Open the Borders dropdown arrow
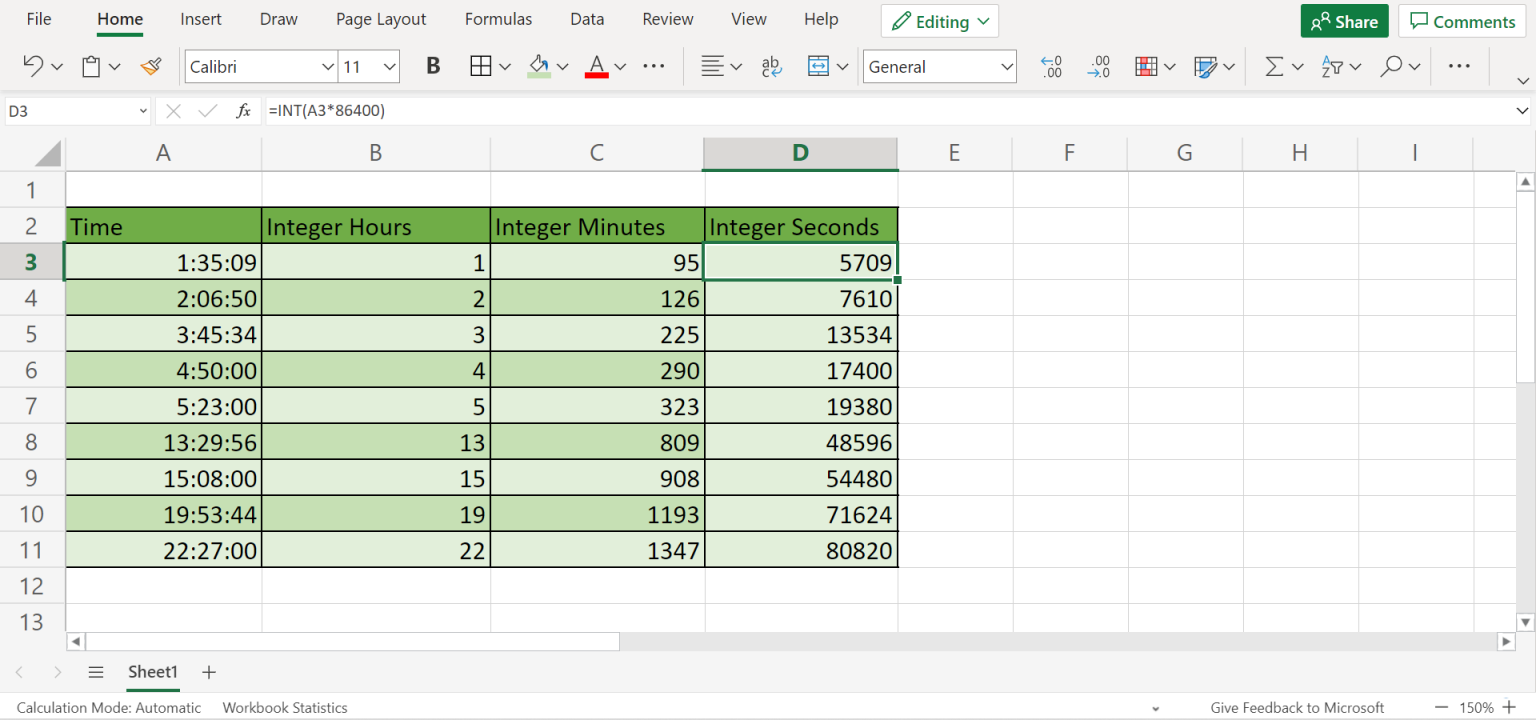The image size is (1536, 720). click(504, 66)
